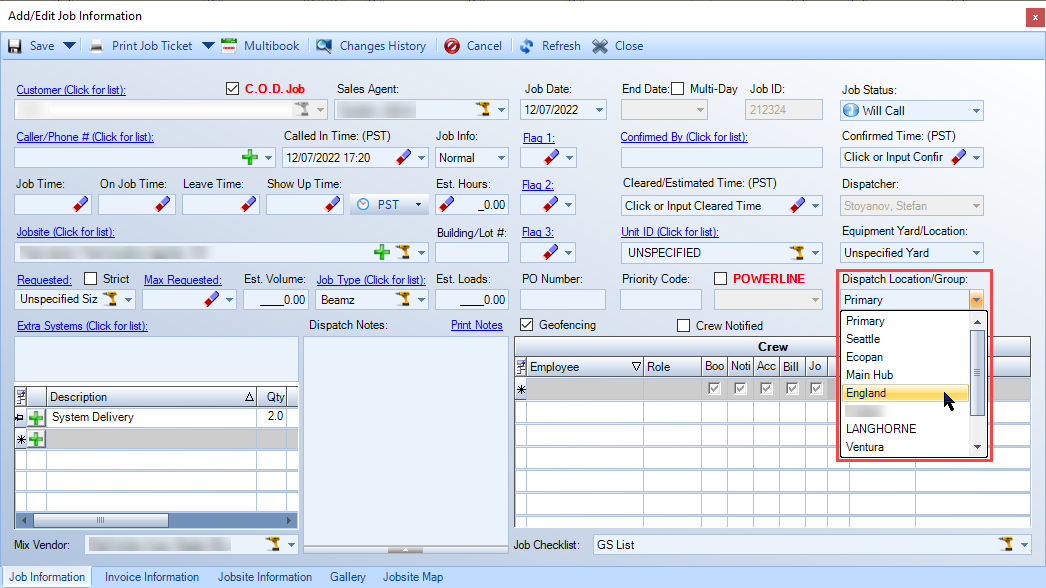
Task: Click the horizontal scrollbar under Description grid
Action: coord(156,520)
